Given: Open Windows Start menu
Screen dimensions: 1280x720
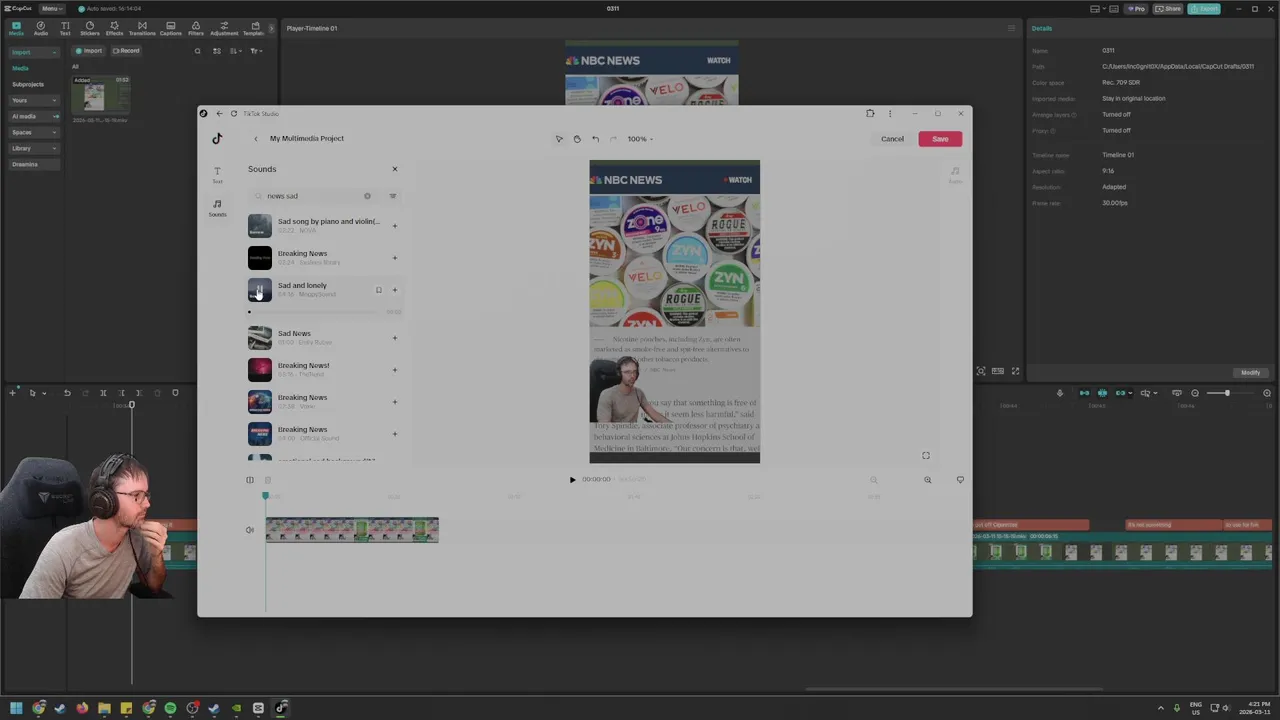Looking at the screenshot, I should coord(16,708).
